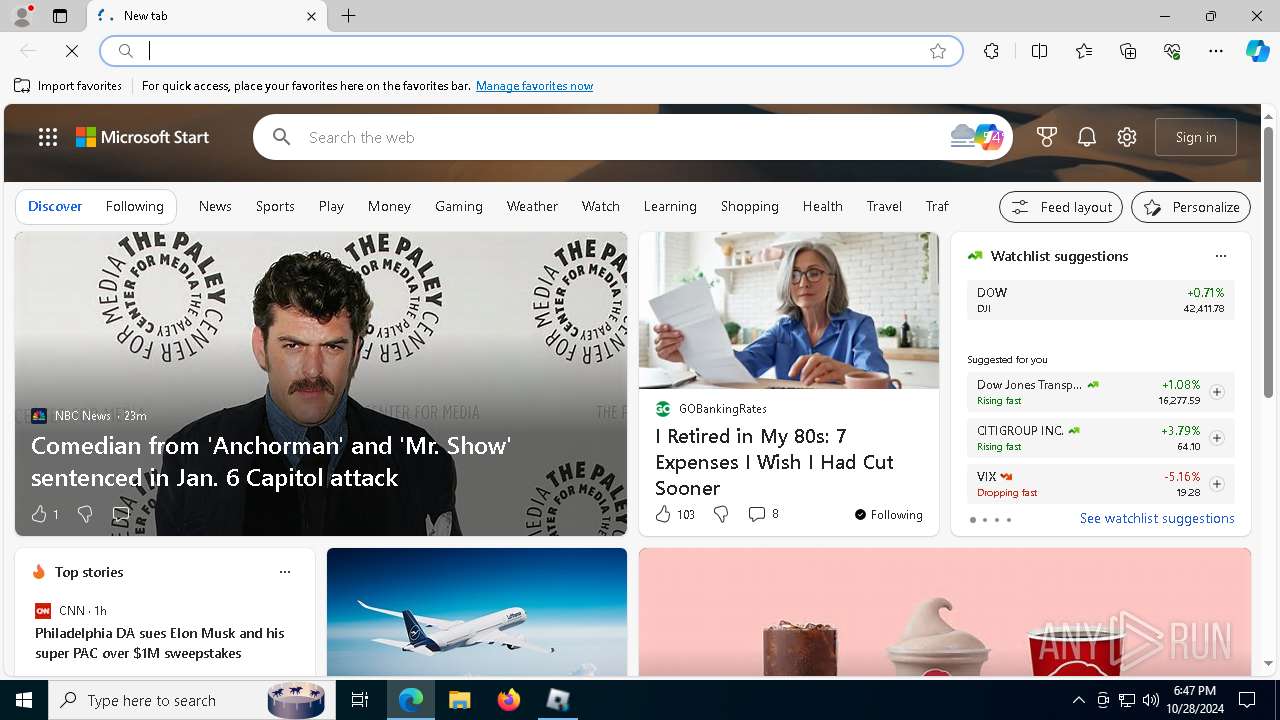The height and width of the screenshot is (720, 1280).
Task: Click taskbar Type here to search box
Action: click(190, 700)
